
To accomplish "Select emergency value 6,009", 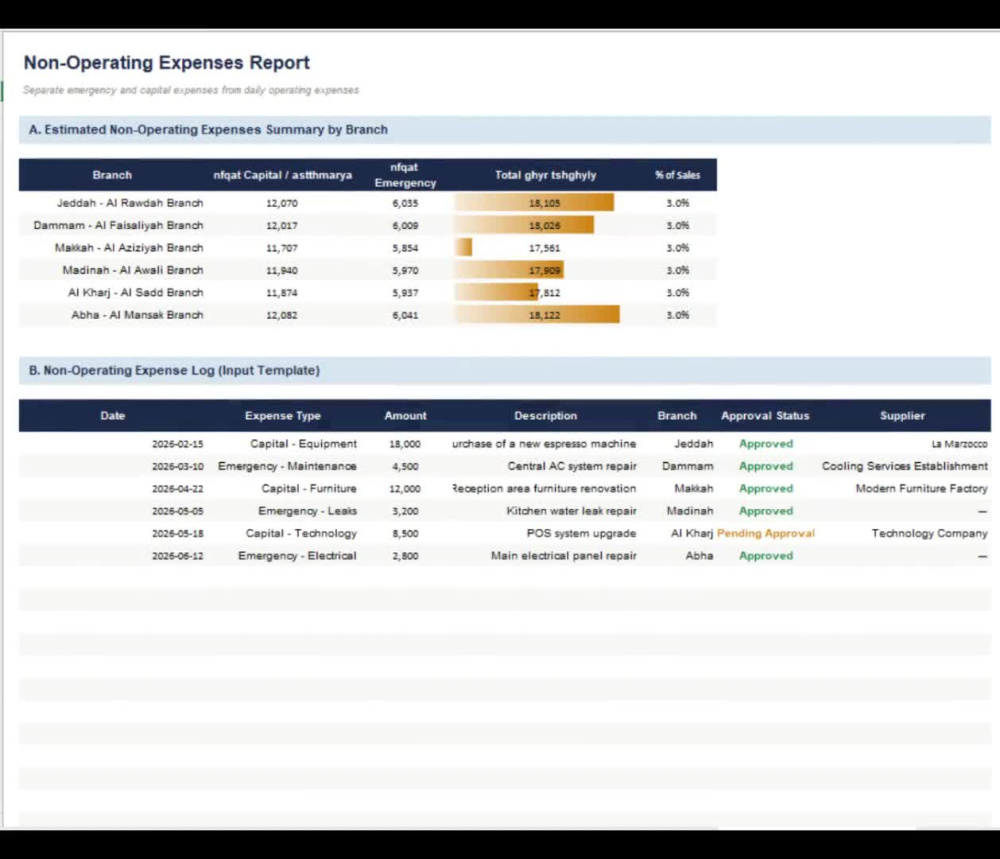I will point(405,226).
